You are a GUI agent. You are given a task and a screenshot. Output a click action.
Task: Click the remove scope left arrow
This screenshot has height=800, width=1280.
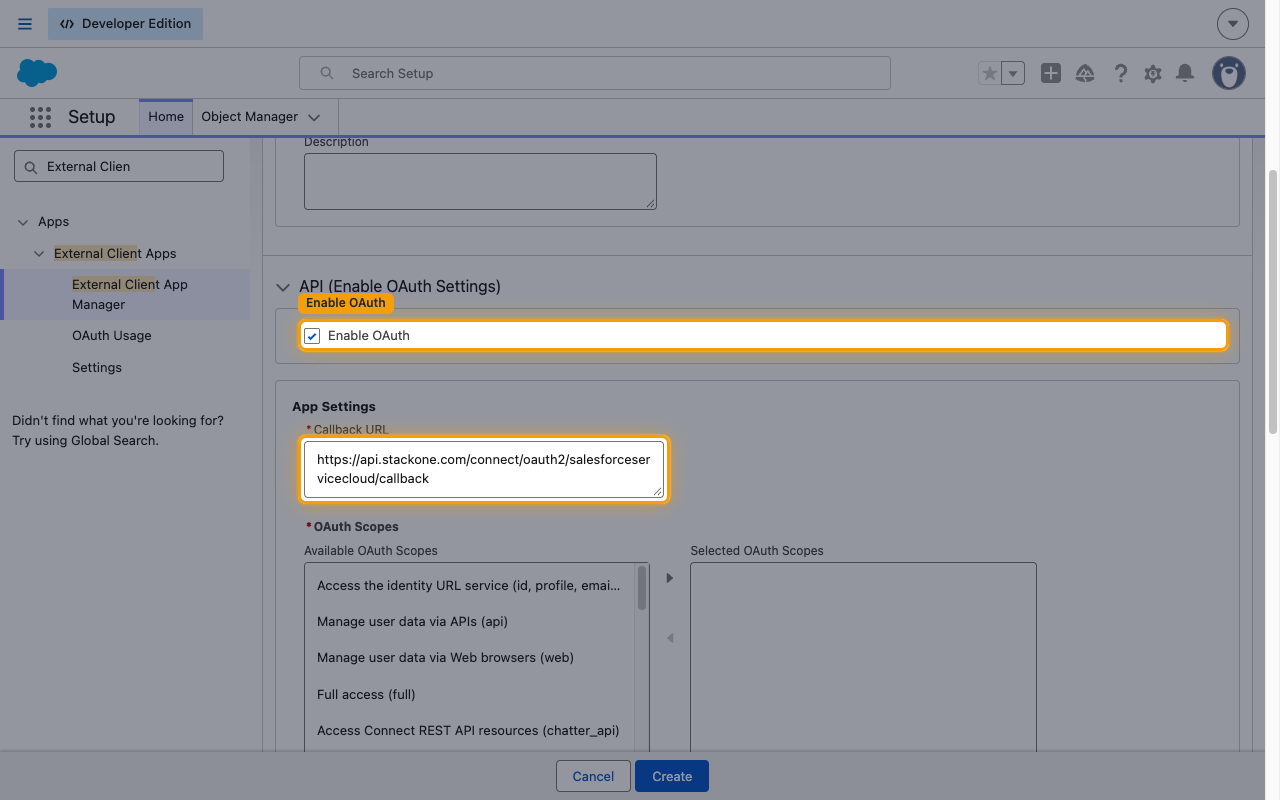[670, 638]
